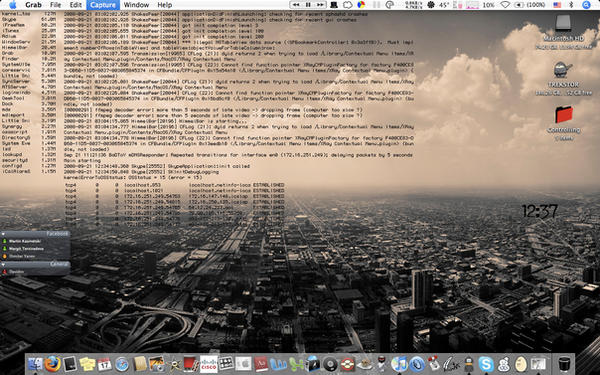Open Stickies notes from the Dock
Screen dimensions: 600x375
pos(87,364)
